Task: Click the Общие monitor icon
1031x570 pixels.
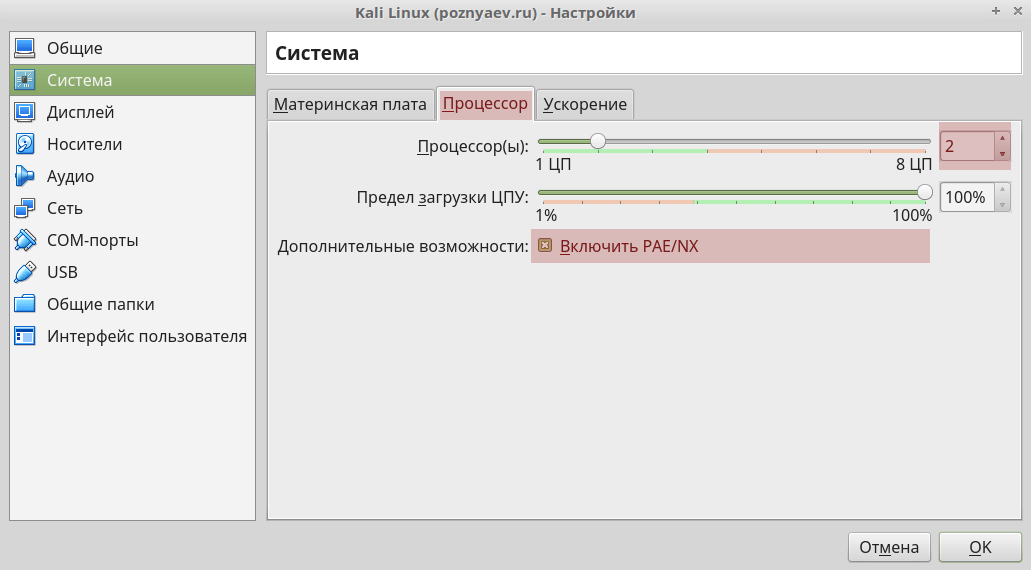Action: pyautogui.click(x=25, y=48)
